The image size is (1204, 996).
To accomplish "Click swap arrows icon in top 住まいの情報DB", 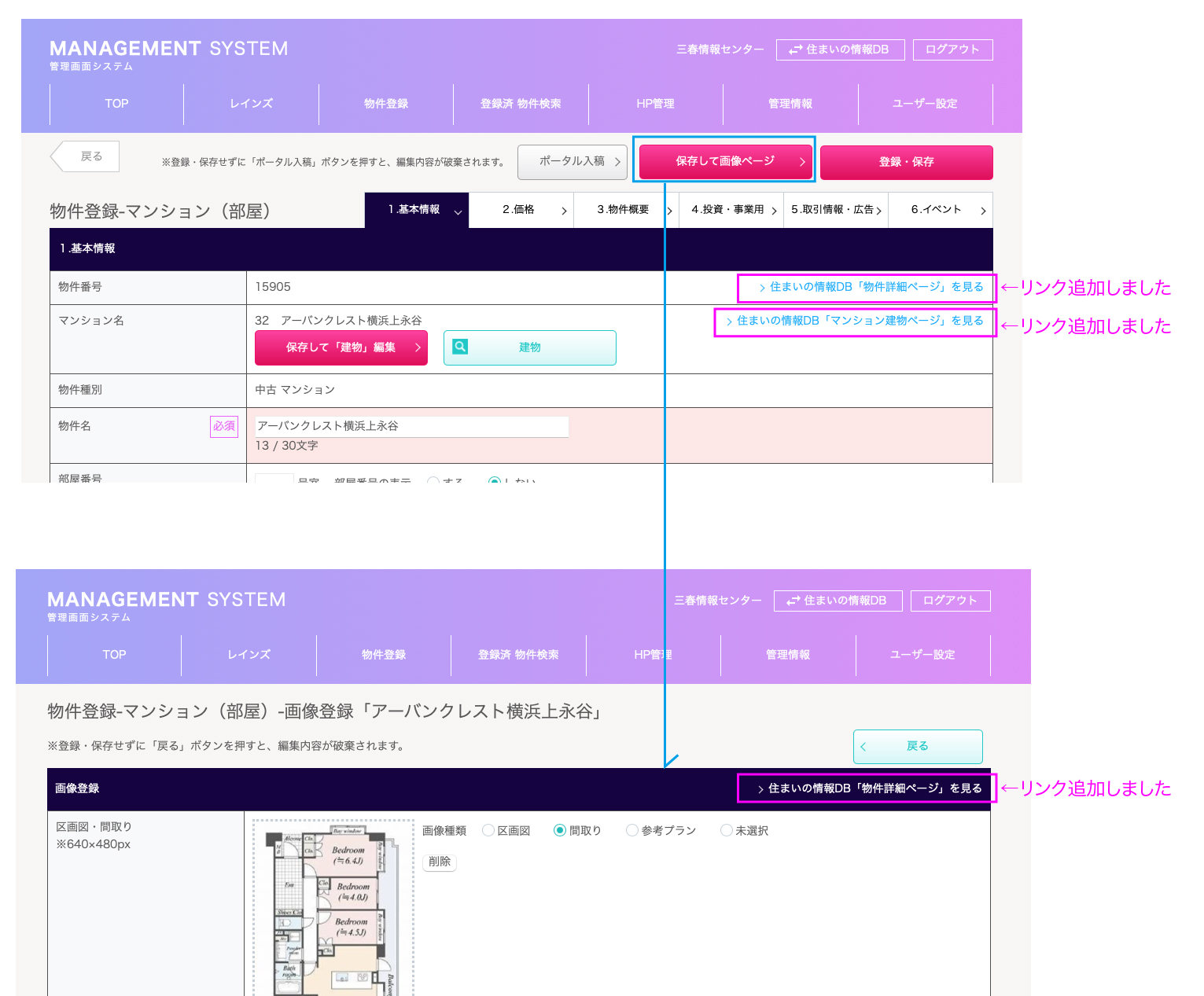I will (x=795, y=50).
